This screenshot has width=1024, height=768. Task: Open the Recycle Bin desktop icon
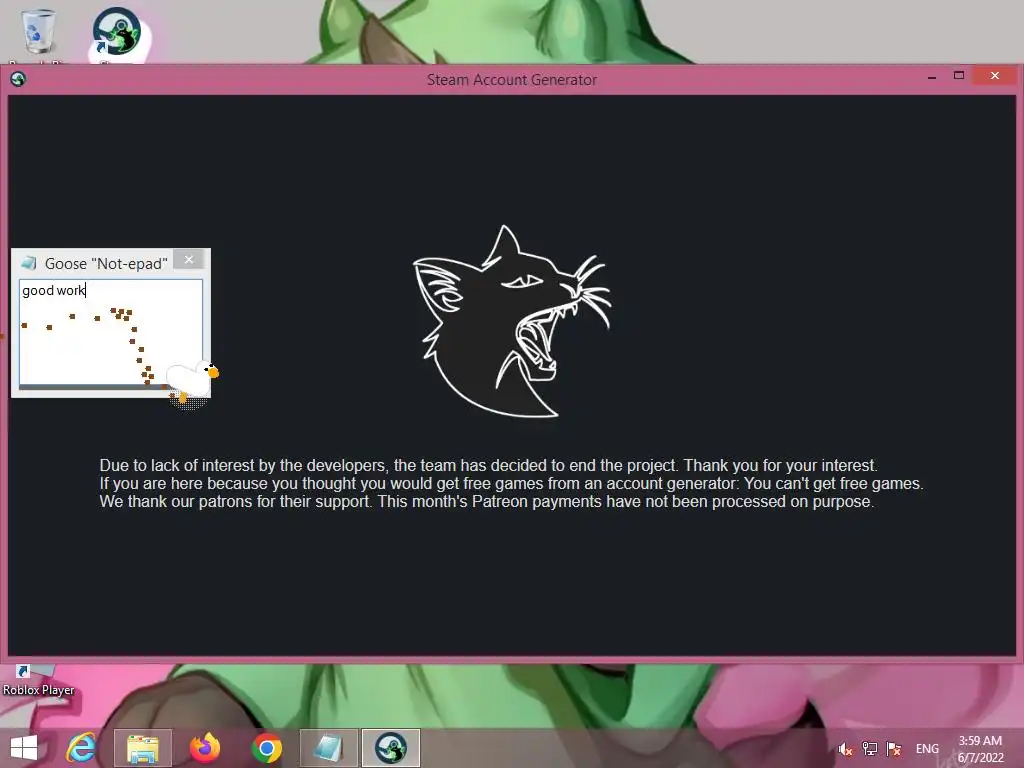[38, 33]
